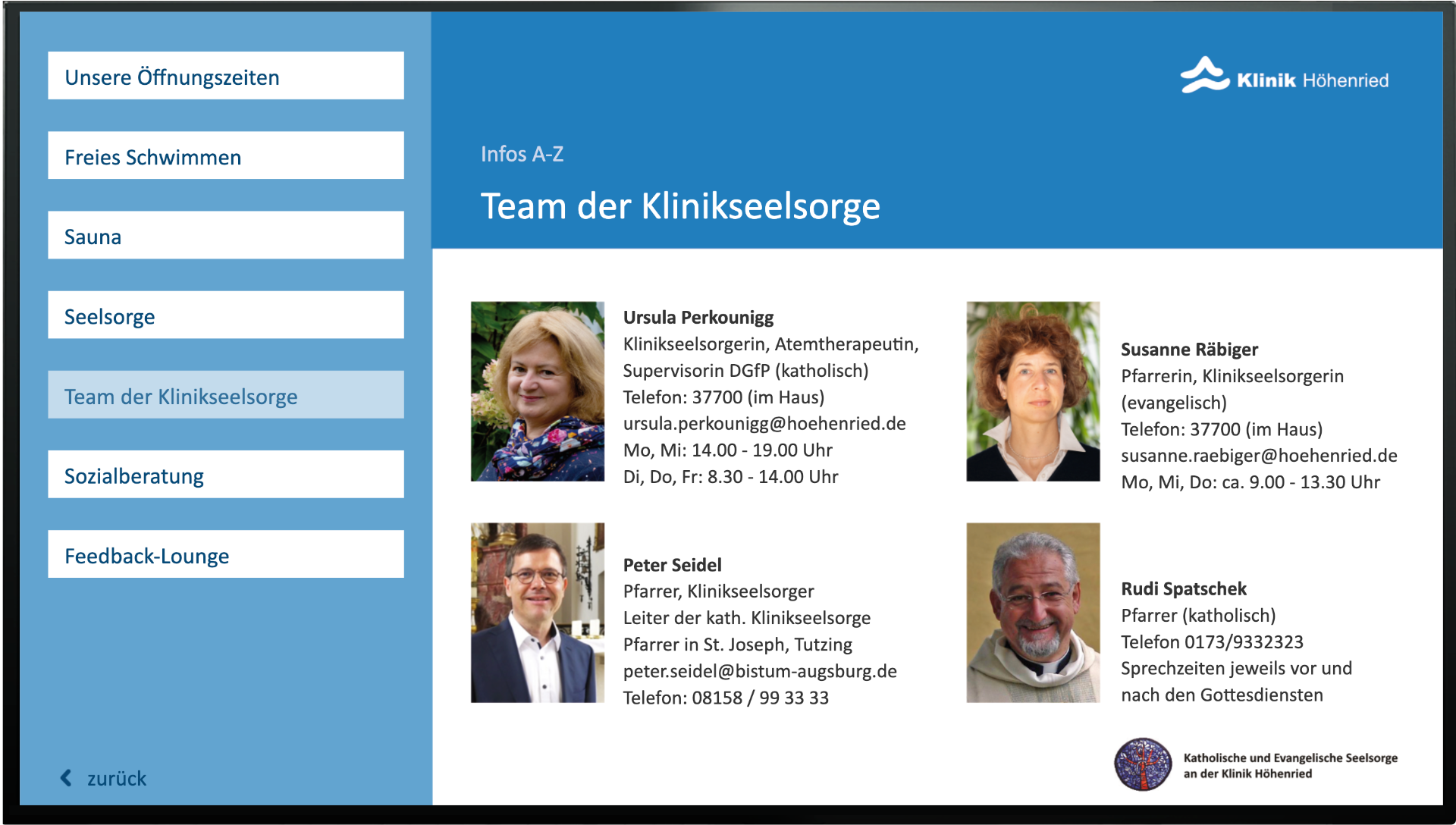Click peter.seidel@bistum-augsburg.de email address
This screenshot has width=1456, height=825.
tap(760, 671)
